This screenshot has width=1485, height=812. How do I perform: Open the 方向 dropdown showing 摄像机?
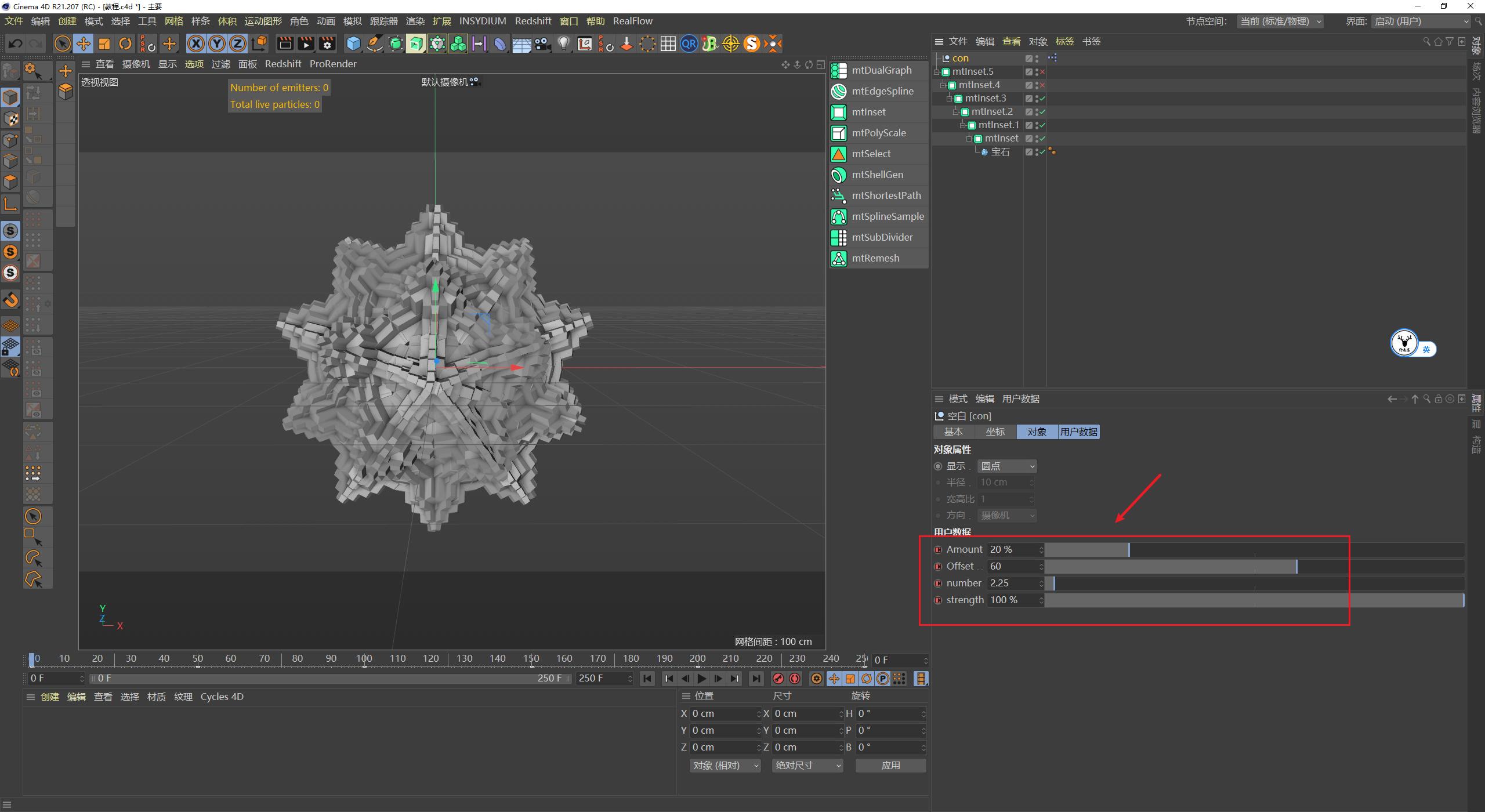(1006, 515)
